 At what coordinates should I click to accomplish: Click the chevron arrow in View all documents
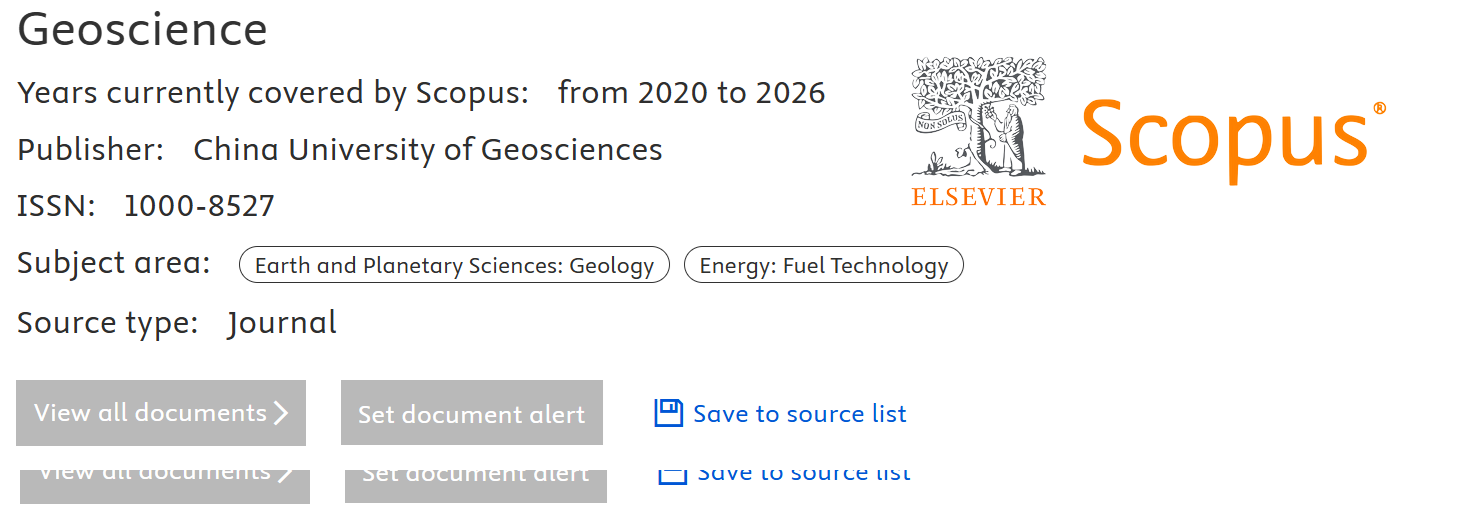click(281, 413)
